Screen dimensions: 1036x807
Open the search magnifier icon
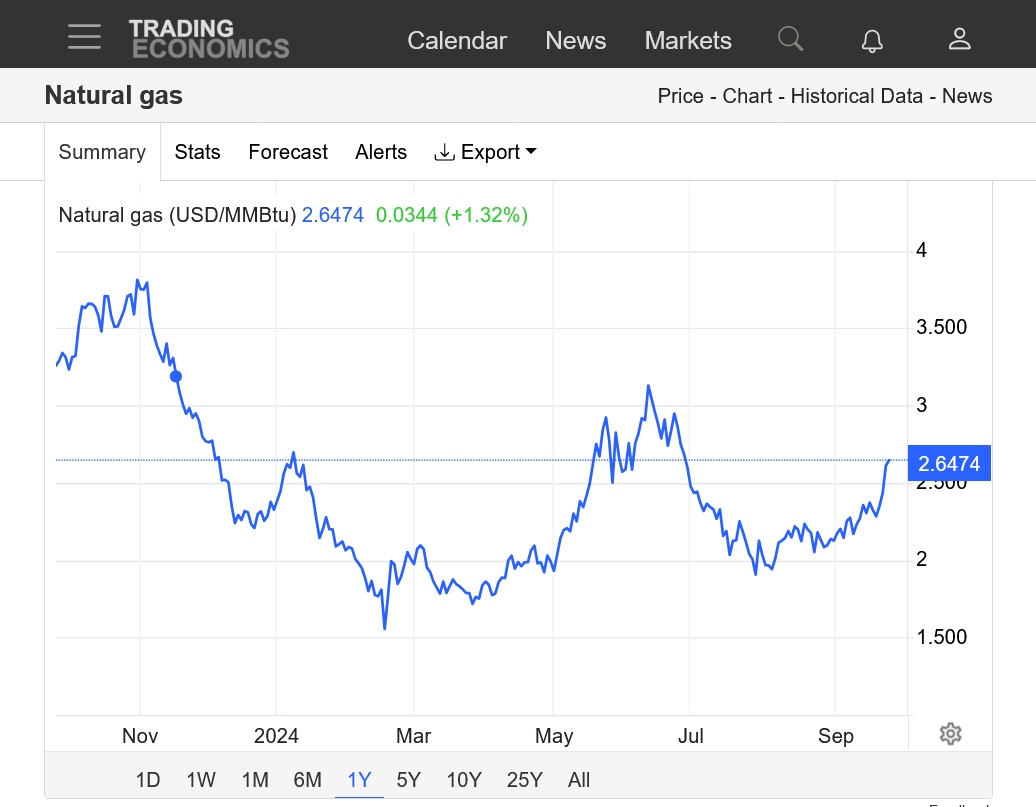[x=790, y=39]
